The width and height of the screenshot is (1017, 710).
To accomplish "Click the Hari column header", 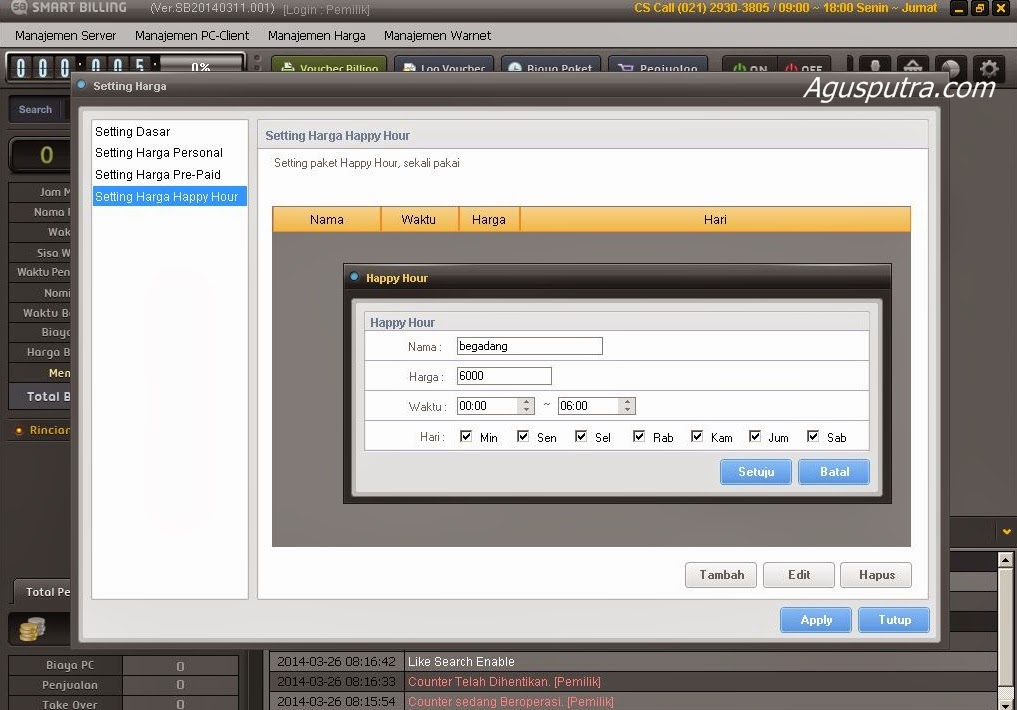I will click(x=715, y=219).
